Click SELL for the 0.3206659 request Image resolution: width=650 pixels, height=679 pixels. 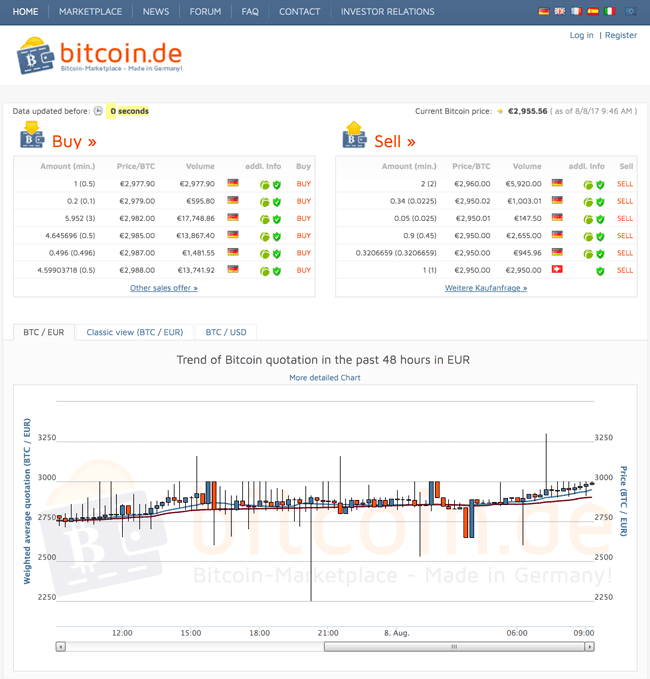[625, 253]
